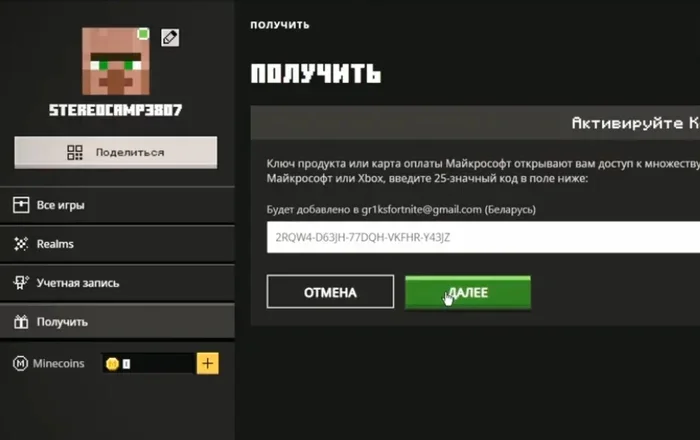The height and width of the screenshot is (440, 700).
Task: Click the Активируйте header bar text
Action: point(635,123)
